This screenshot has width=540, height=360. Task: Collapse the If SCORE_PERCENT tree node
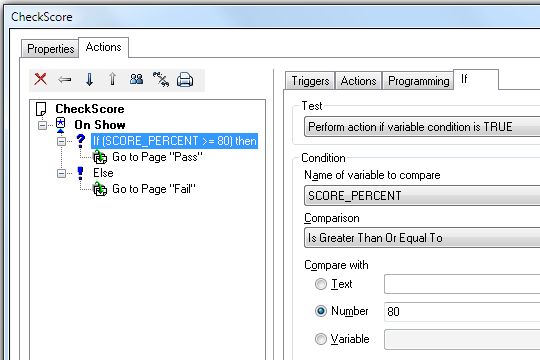(61, 141)
